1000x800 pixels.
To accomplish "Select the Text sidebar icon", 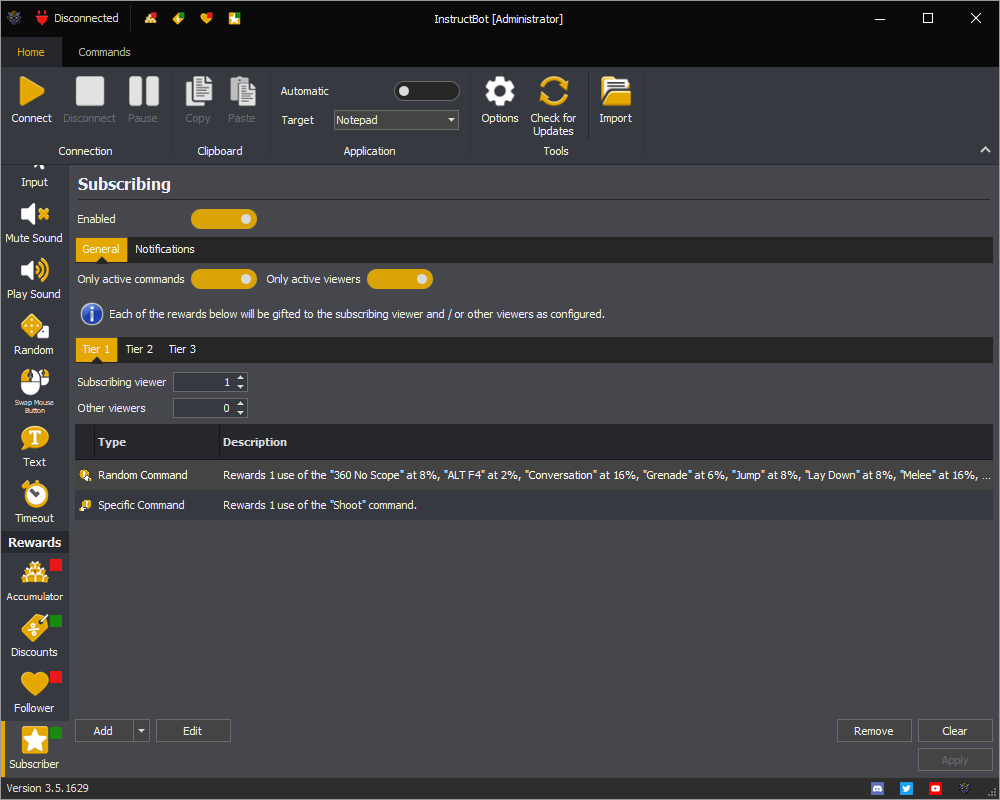I will click(x=34, y=438).
